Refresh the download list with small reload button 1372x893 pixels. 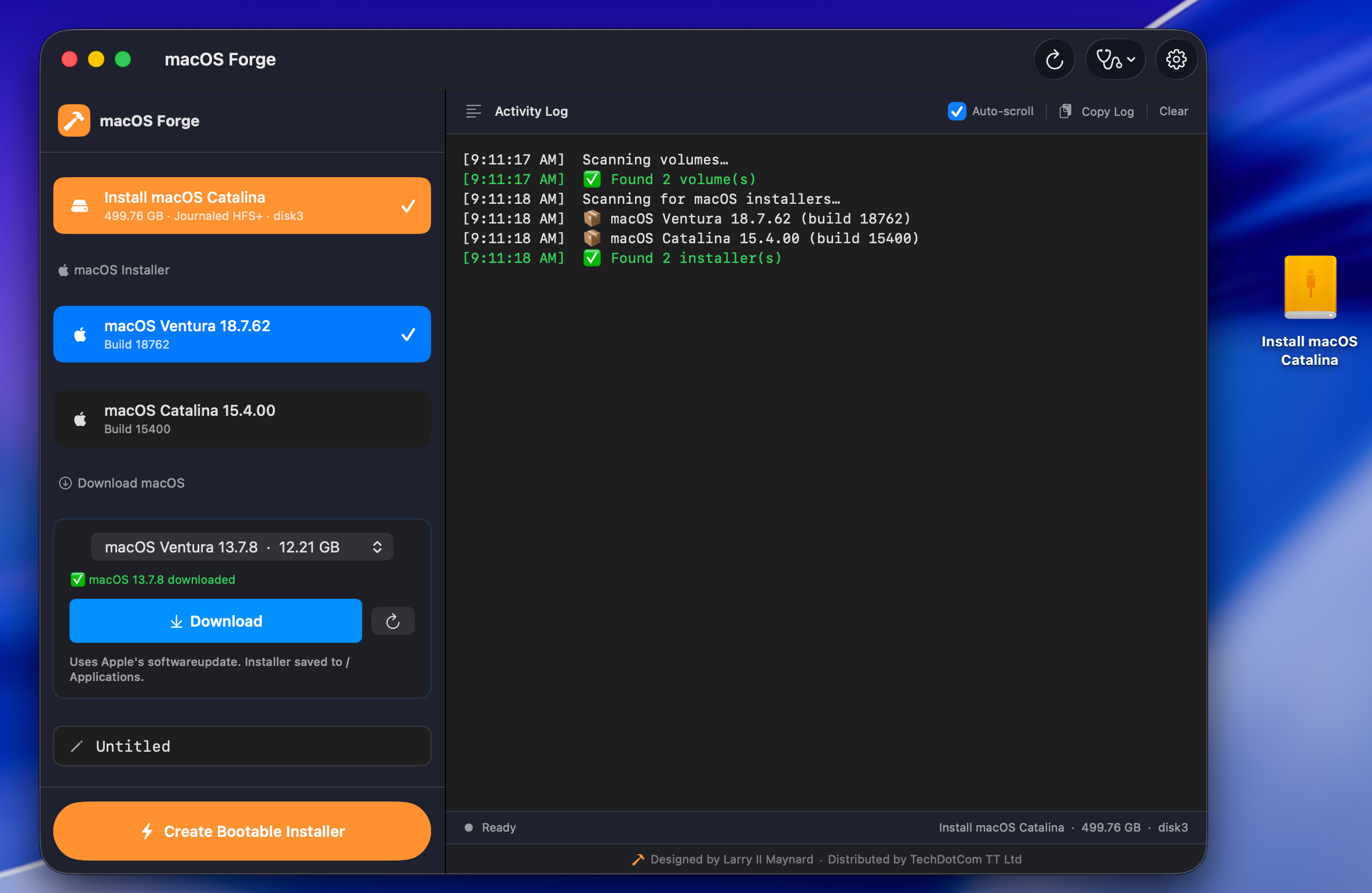[393, 621]
